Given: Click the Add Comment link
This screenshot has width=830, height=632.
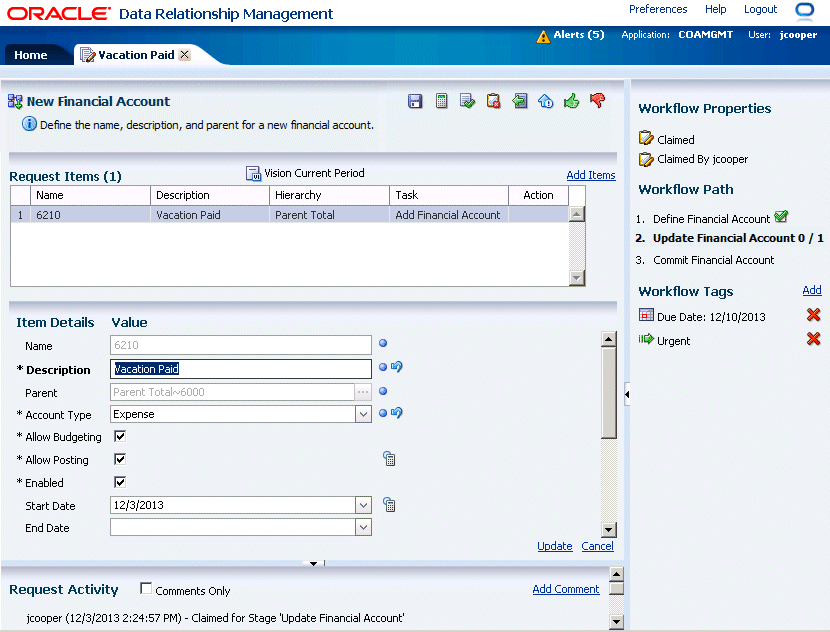Looking at the screenshot, I should pyautogui.click(x=566, y=589).
